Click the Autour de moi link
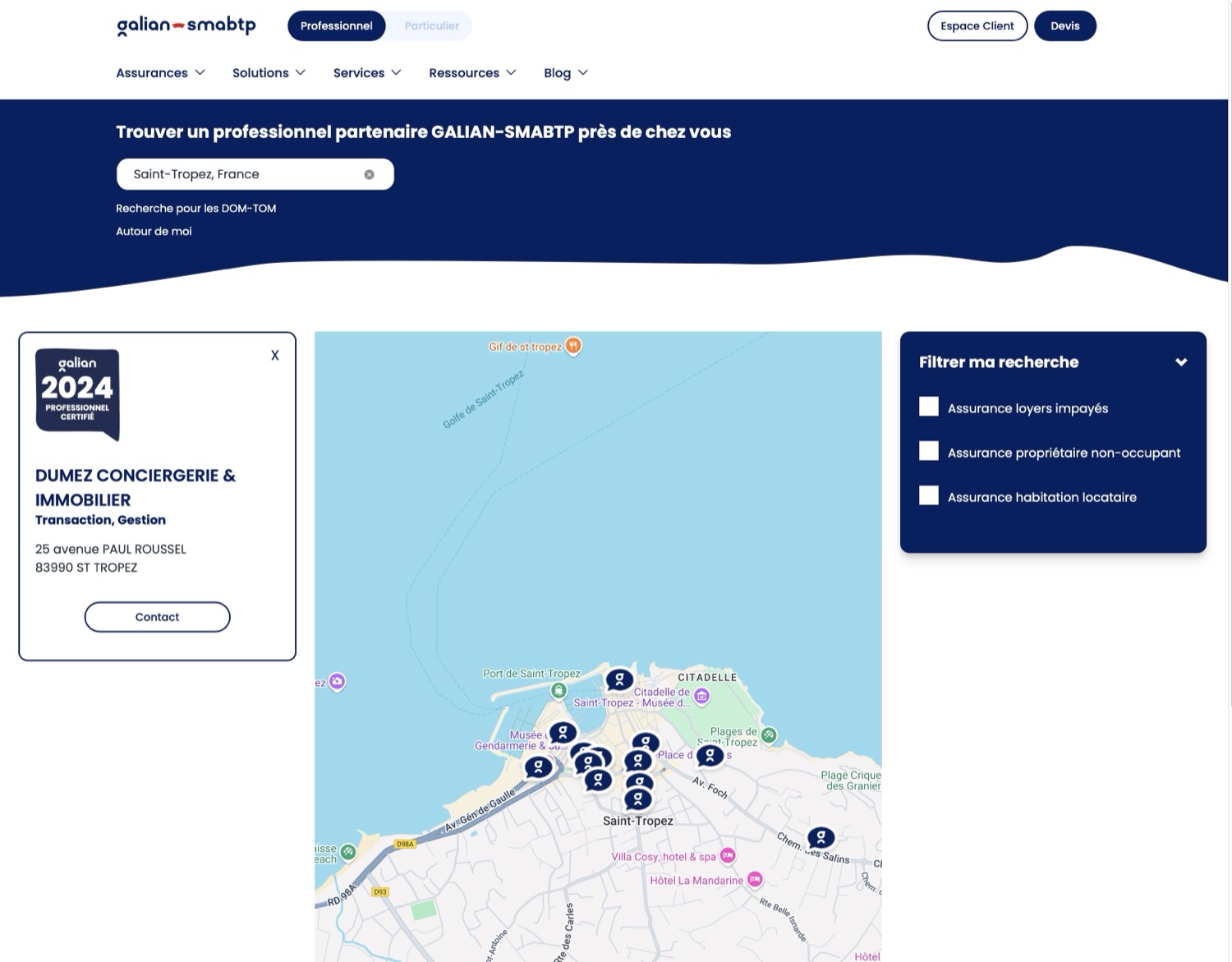This screenshot has width=1232, height=962. pyautogui.click(x=154, y=231)
